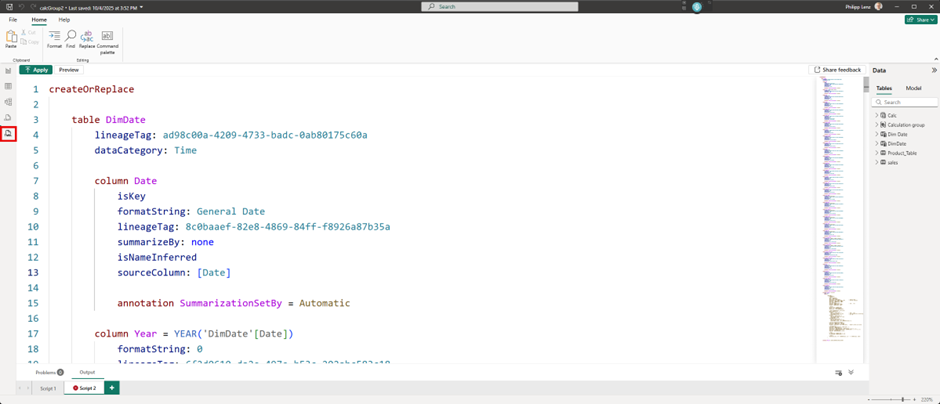
Task: Open Table view from left sidebar
Action: click(8, 86)
